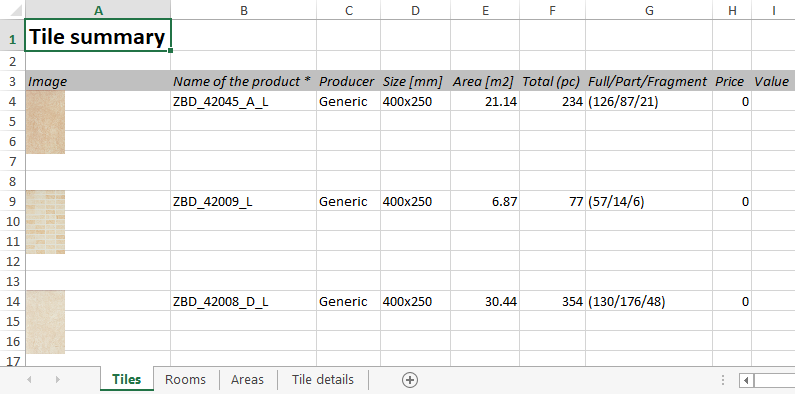Add a new sheet with plus icon

tap(410, 380)
